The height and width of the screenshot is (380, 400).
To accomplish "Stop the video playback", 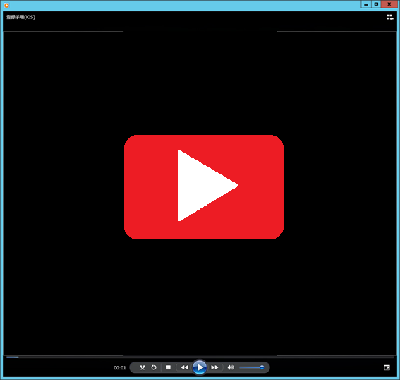I will (168, 367).
